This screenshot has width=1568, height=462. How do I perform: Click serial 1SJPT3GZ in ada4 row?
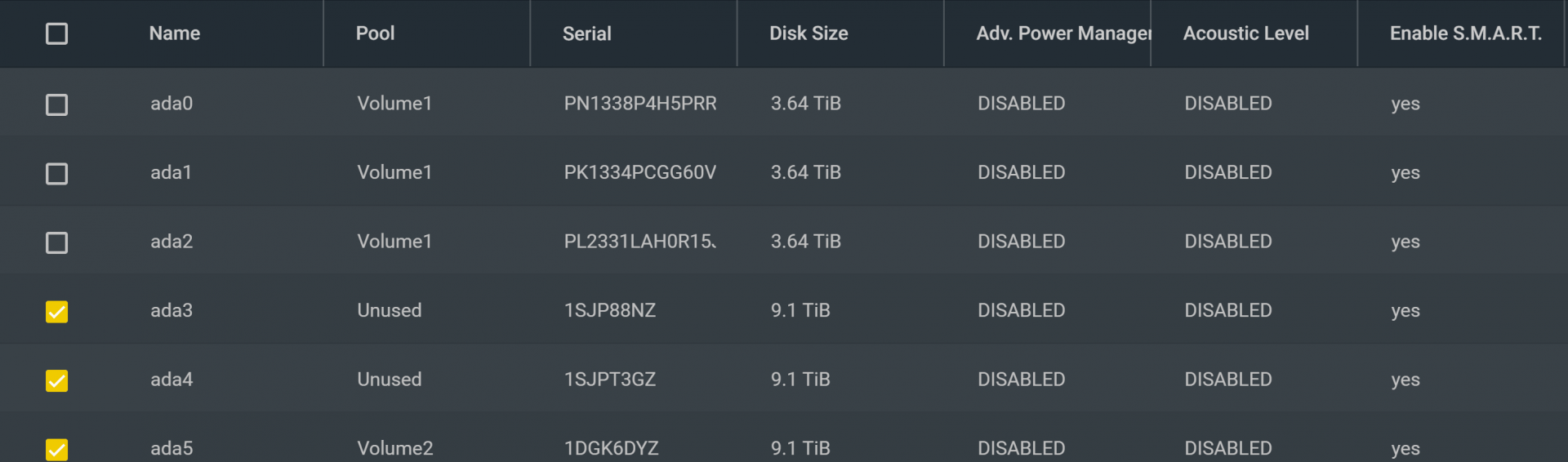609,380
